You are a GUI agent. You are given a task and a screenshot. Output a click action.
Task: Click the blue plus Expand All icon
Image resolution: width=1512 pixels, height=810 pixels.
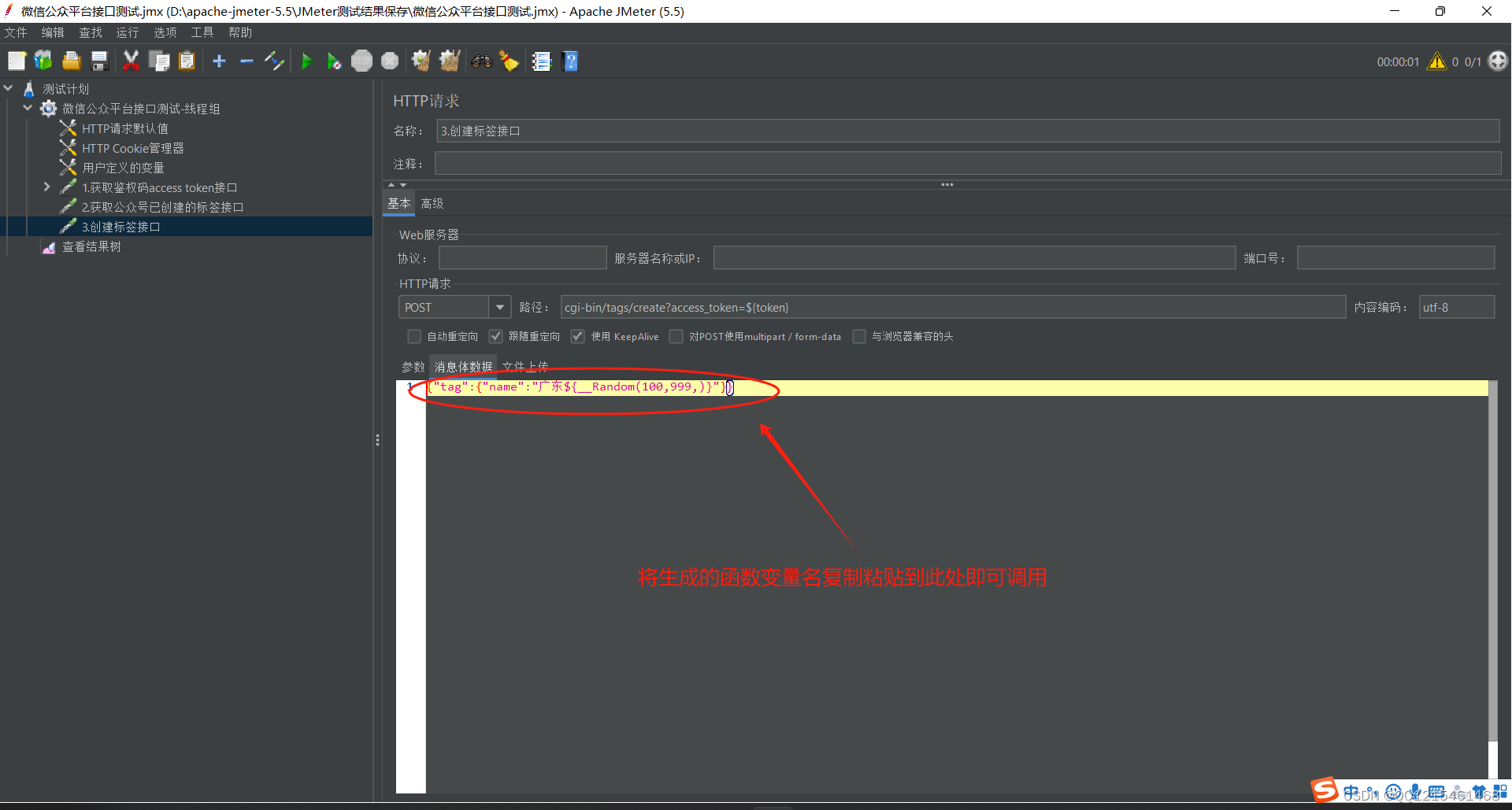click(x=219, y=61)
